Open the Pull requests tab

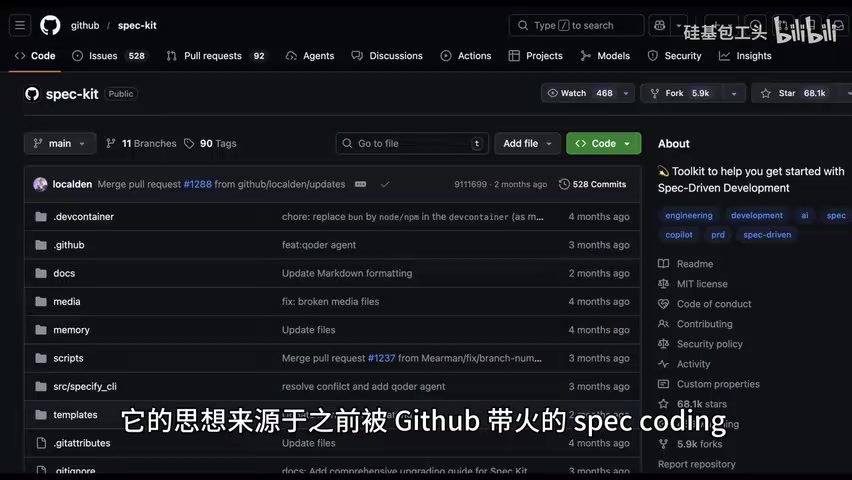pyautogui.click(x=216, y=56)
